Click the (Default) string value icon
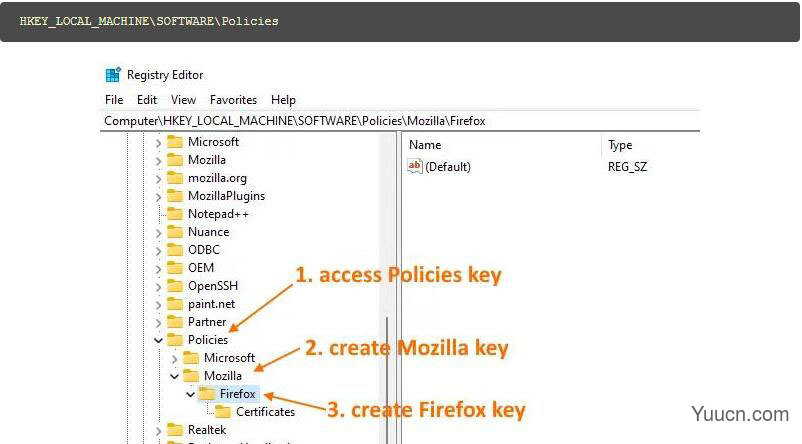The height and width of the screenshot is (444, 802). (416, 167)
